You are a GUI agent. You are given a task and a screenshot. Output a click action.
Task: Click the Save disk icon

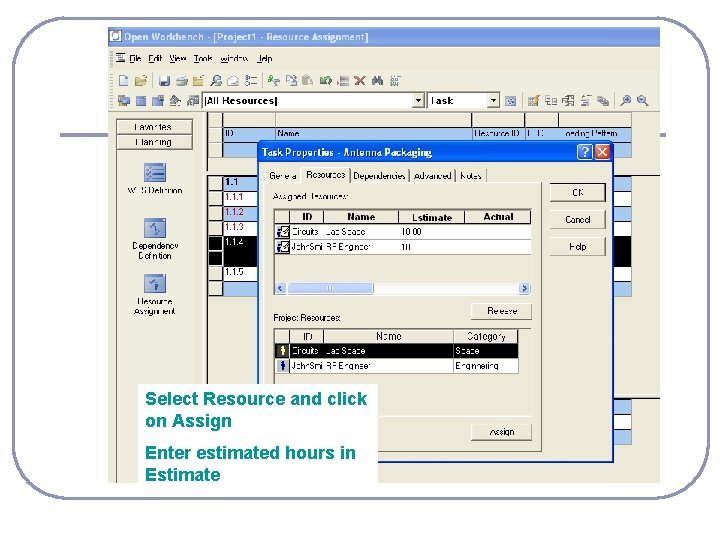(x=164, y=81)
